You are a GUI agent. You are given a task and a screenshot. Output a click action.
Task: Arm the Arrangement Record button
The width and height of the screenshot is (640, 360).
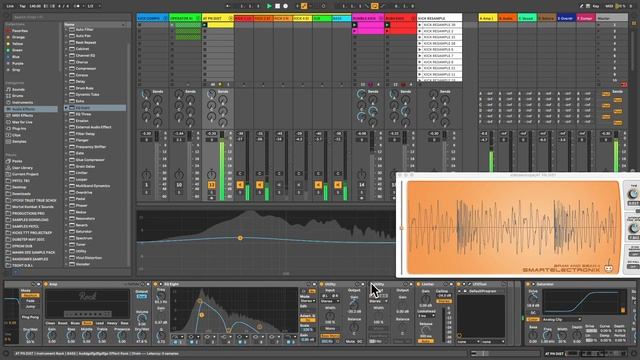286,6
